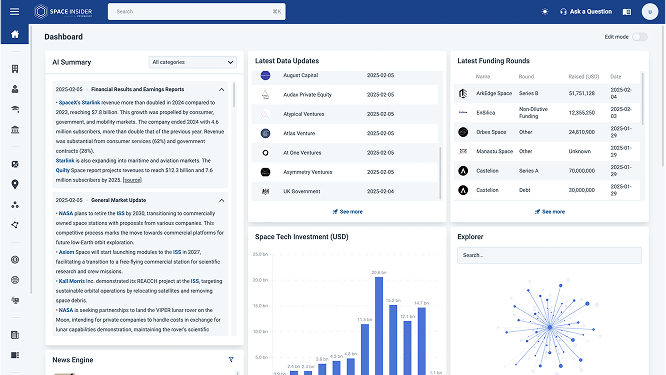Viewport: 666px width, 375px height.
Task: Click See more under Latest Data Updates
Action: [x=347, y=211]
